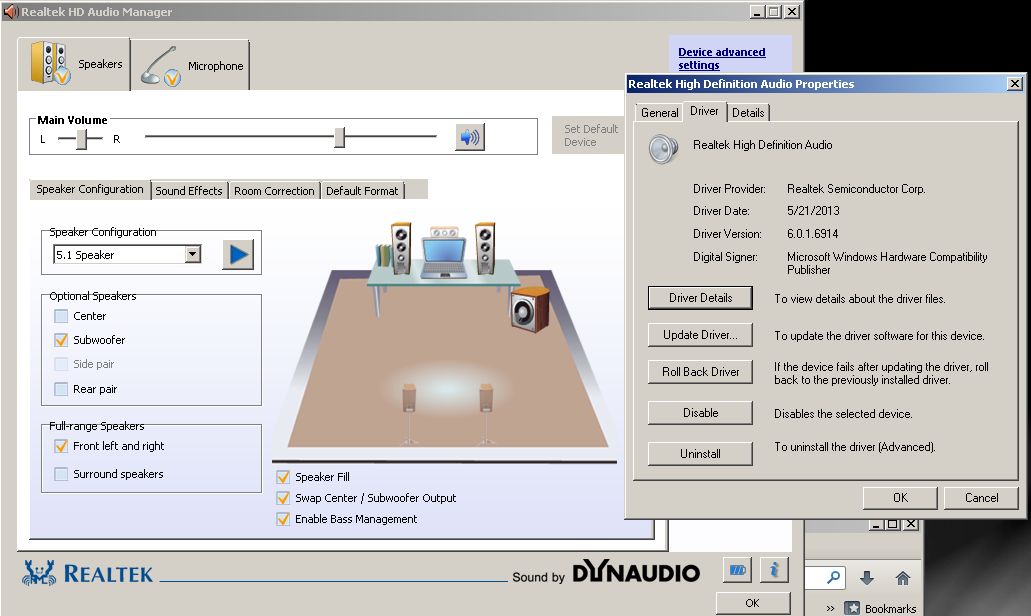Toggle the Rear pair checkbox

(x=61, y=389)
